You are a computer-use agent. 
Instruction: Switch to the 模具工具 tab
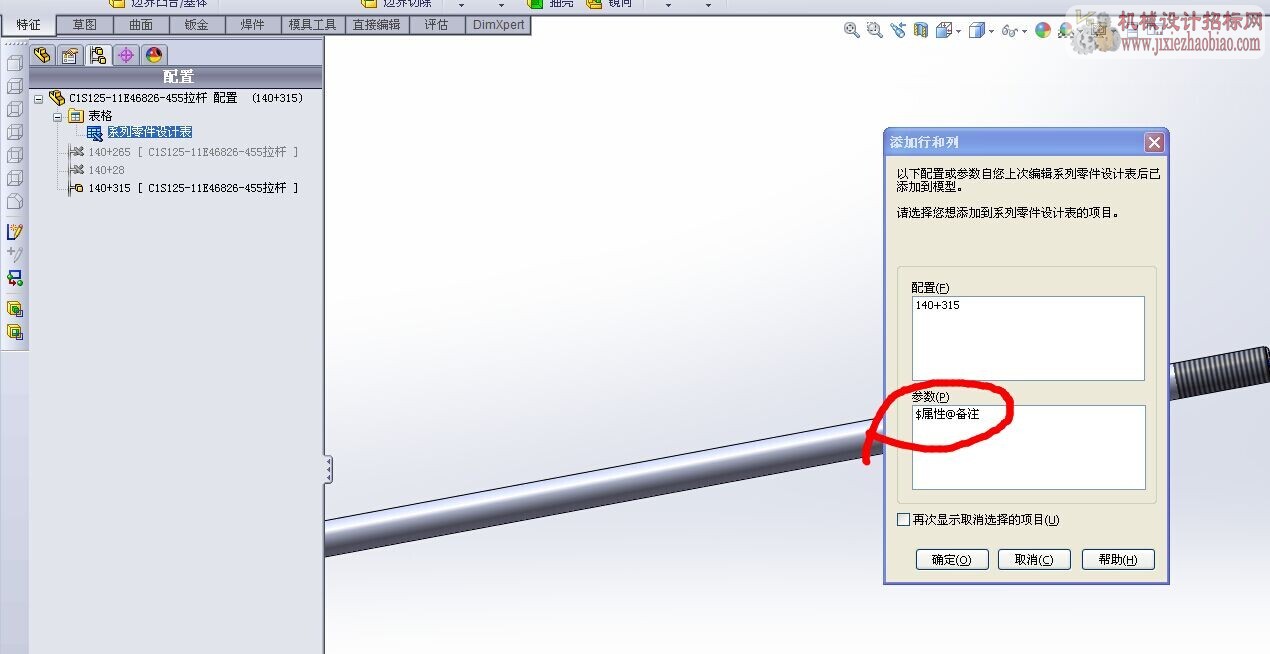[x=312, y=25]
